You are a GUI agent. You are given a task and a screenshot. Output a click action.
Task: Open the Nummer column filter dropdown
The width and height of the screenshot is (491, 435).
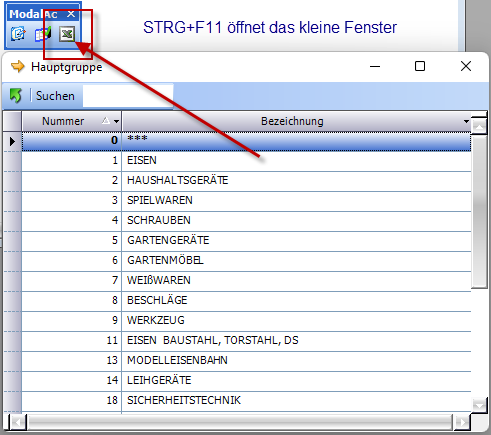pos(116,121)
